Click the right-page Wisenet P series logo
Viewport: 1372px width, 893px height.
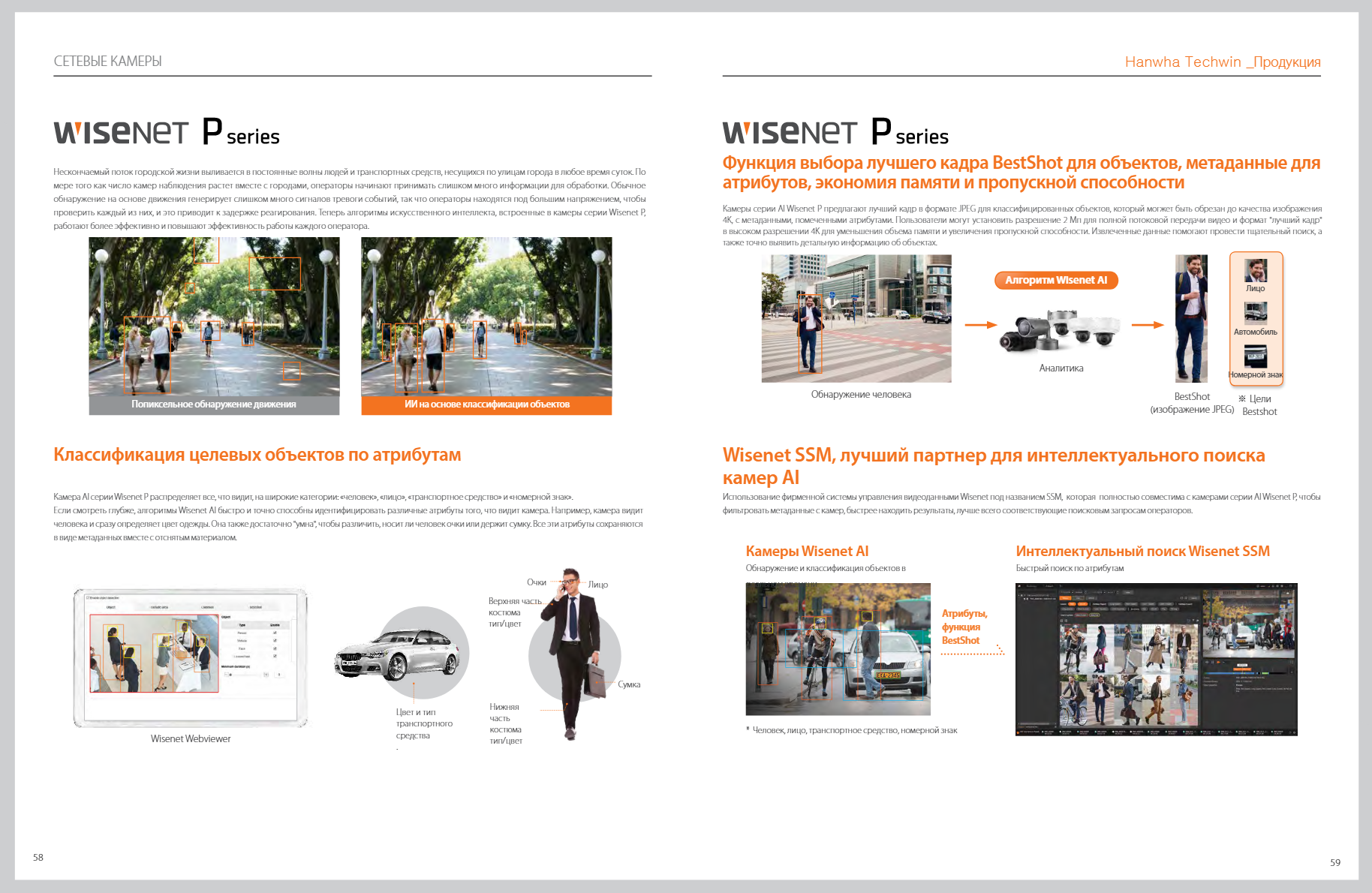[835, 131]
